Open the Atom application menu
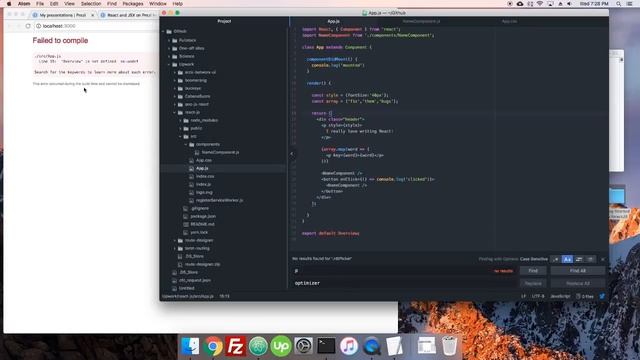This screenshot has width=640, height=360. coord(24,4)
